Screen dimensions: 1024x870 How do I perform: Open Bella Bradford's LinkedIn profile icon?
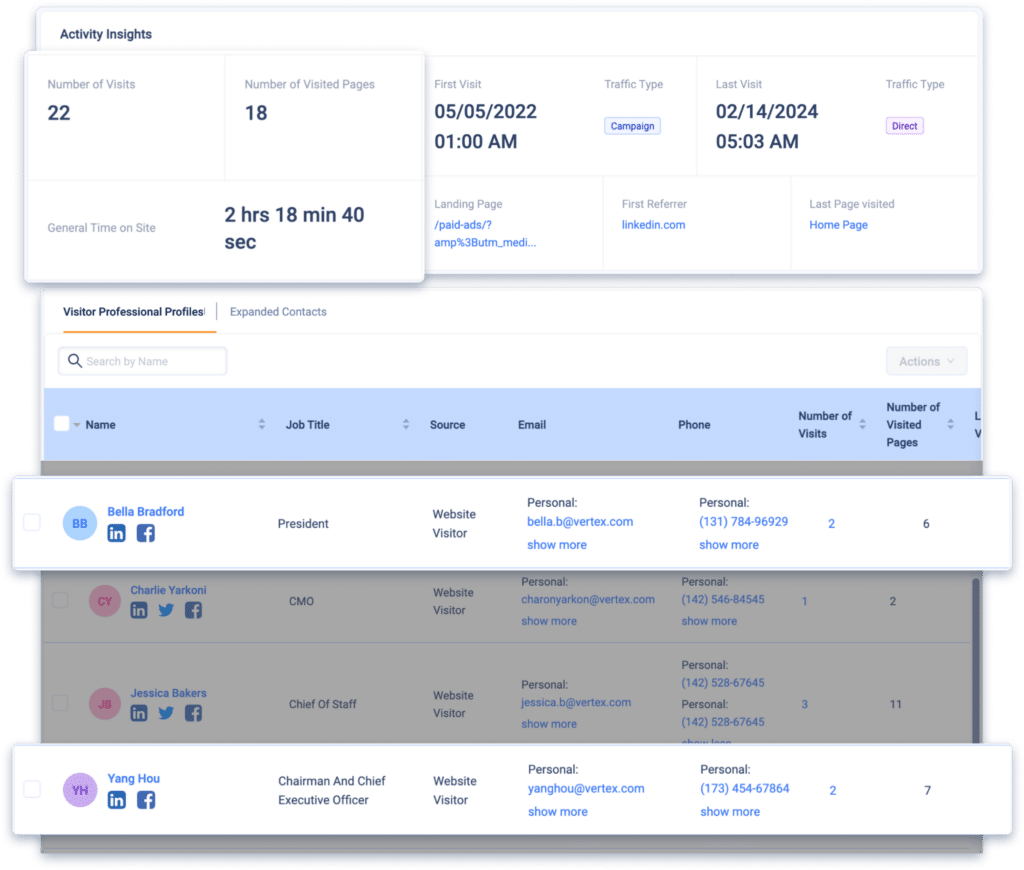[x=116, y=534]
